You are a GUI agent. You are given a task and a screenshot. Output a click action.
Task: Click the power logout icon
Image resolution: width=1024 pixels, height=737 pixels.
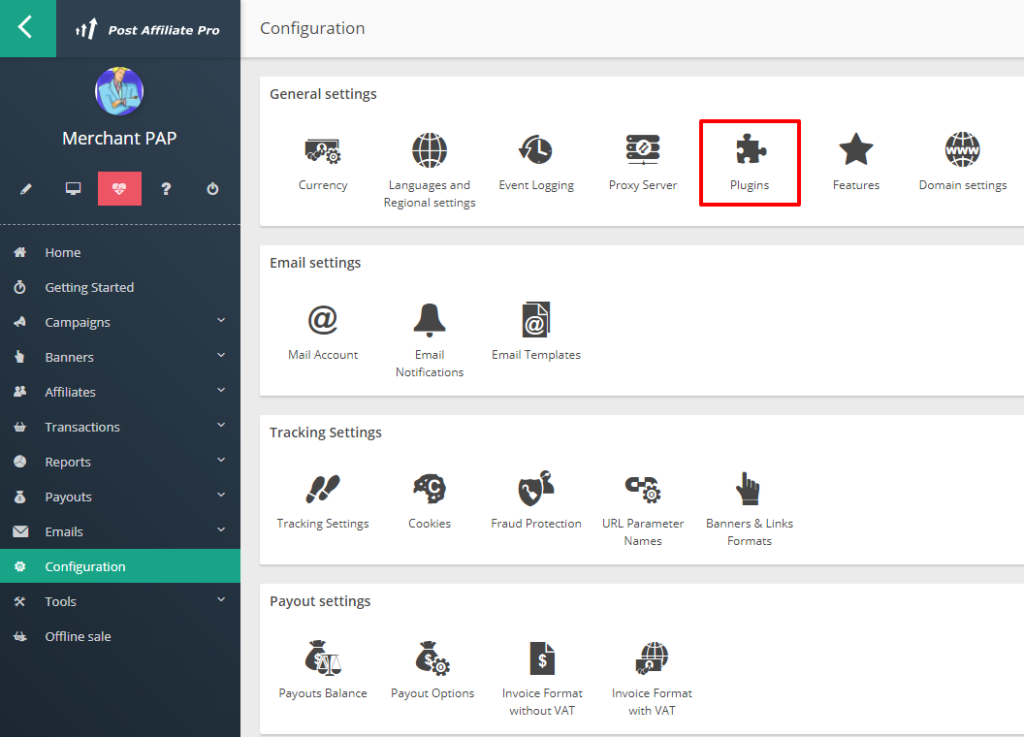212,189
